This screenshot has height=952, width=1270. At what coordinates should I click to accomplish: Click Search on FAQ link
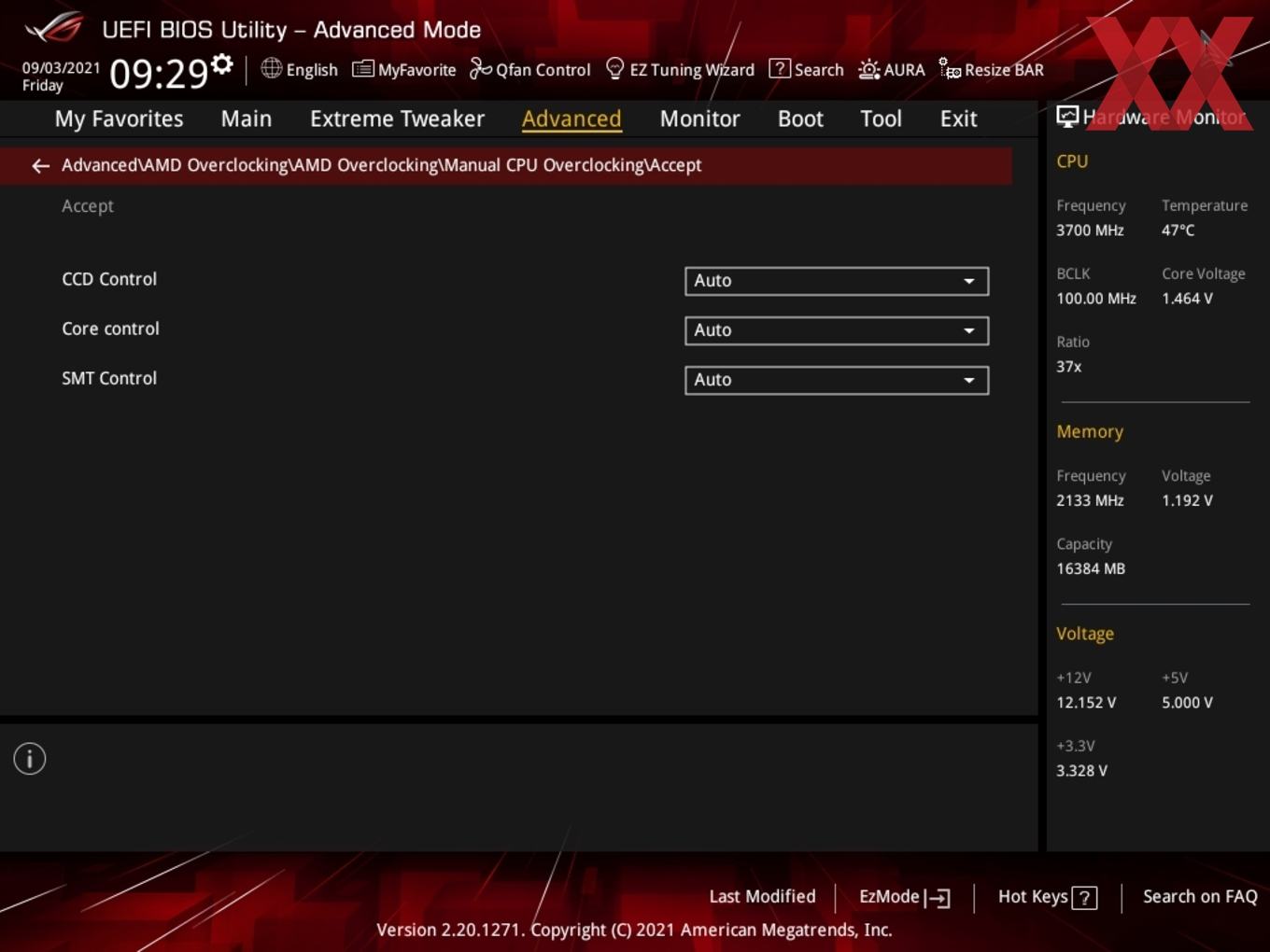tap(1200, 896)
